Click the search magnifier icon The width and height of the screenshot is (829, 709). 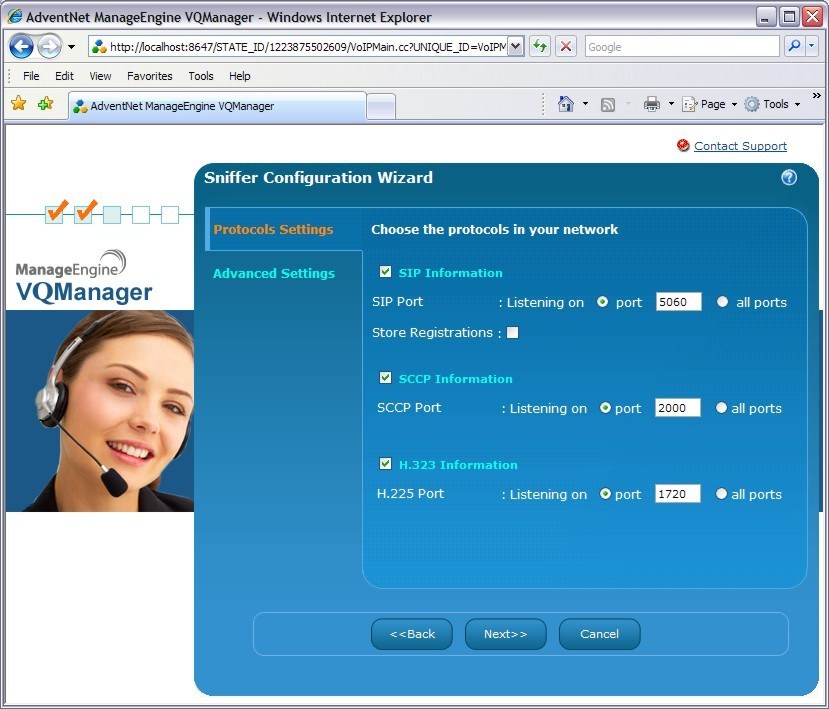pyautogui.click(x=794, y=47)
